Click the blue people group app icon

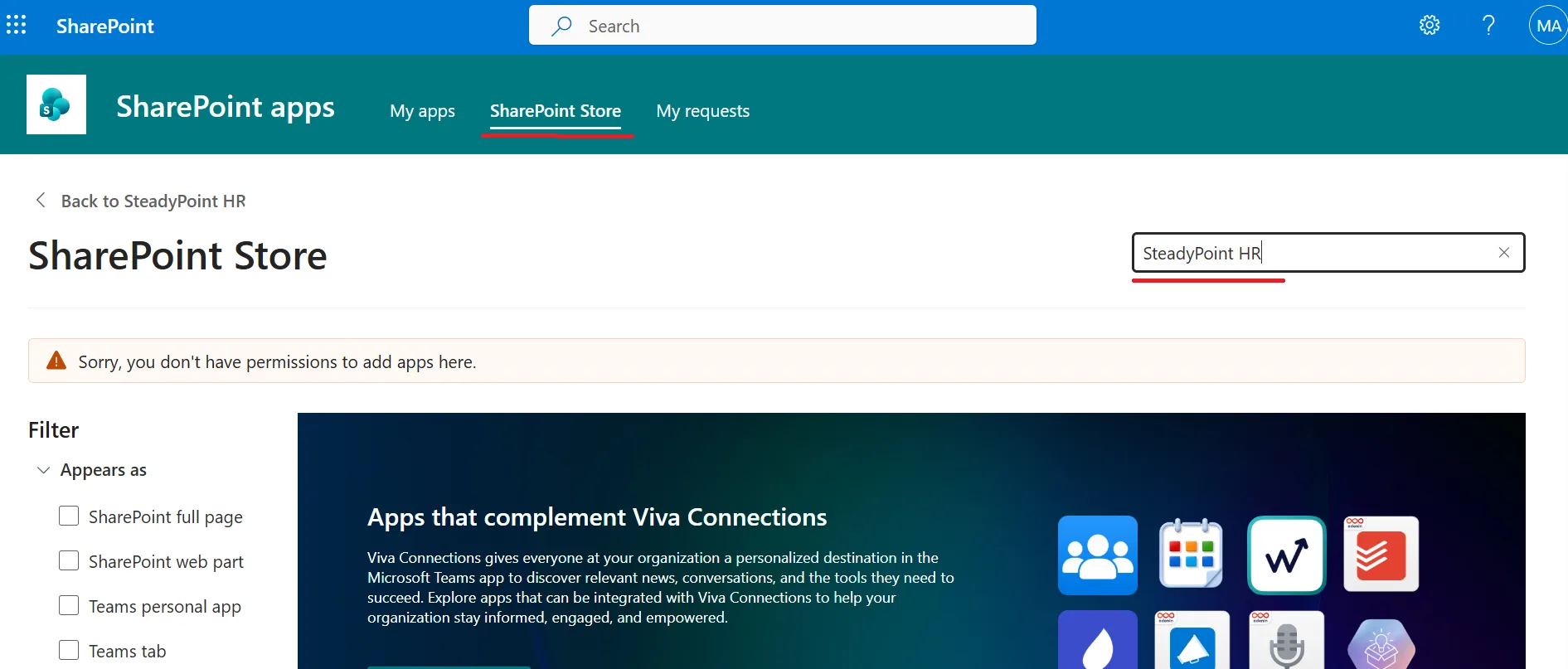click(x=1098, y=555)
